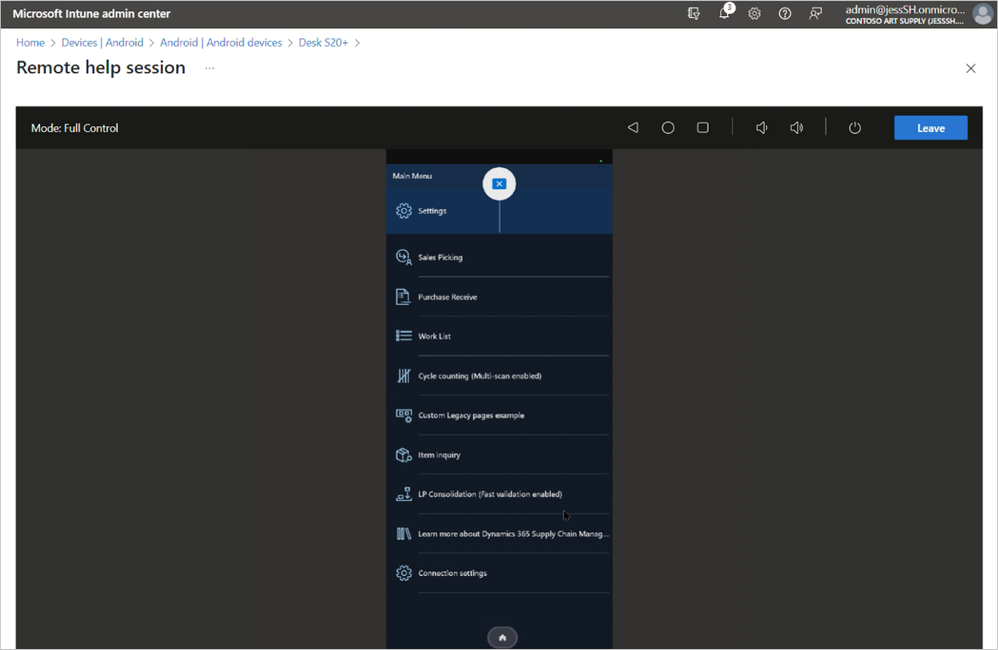Click the Mode: Full Control label
This screenshot has width=998, height=650.
point(74,128)
